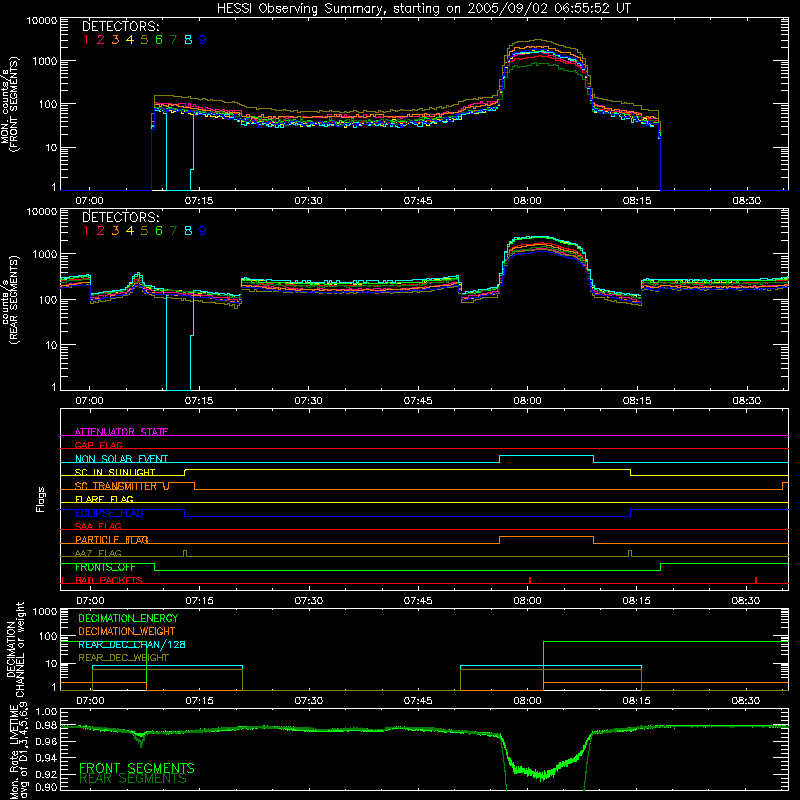Click the bad packets red tick near 08:30

[x=756, y=580]
